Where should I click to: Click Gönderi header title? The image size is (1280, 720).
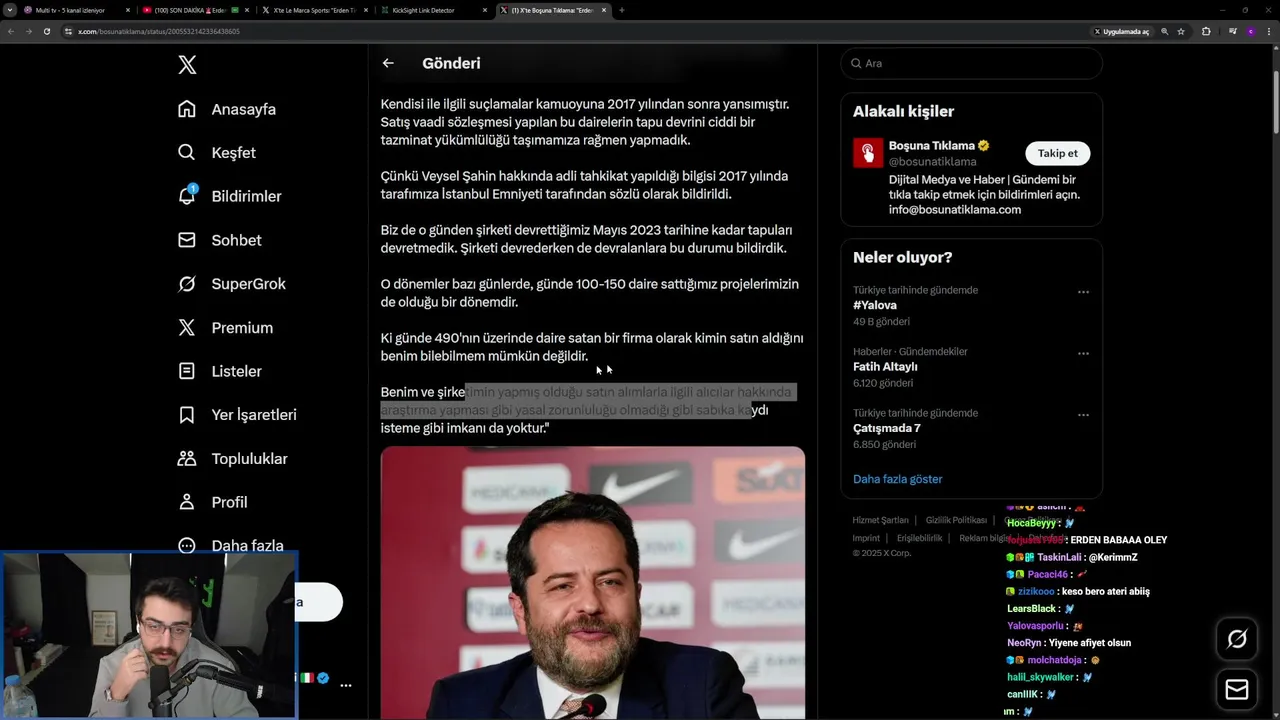[x=451, y=63]
